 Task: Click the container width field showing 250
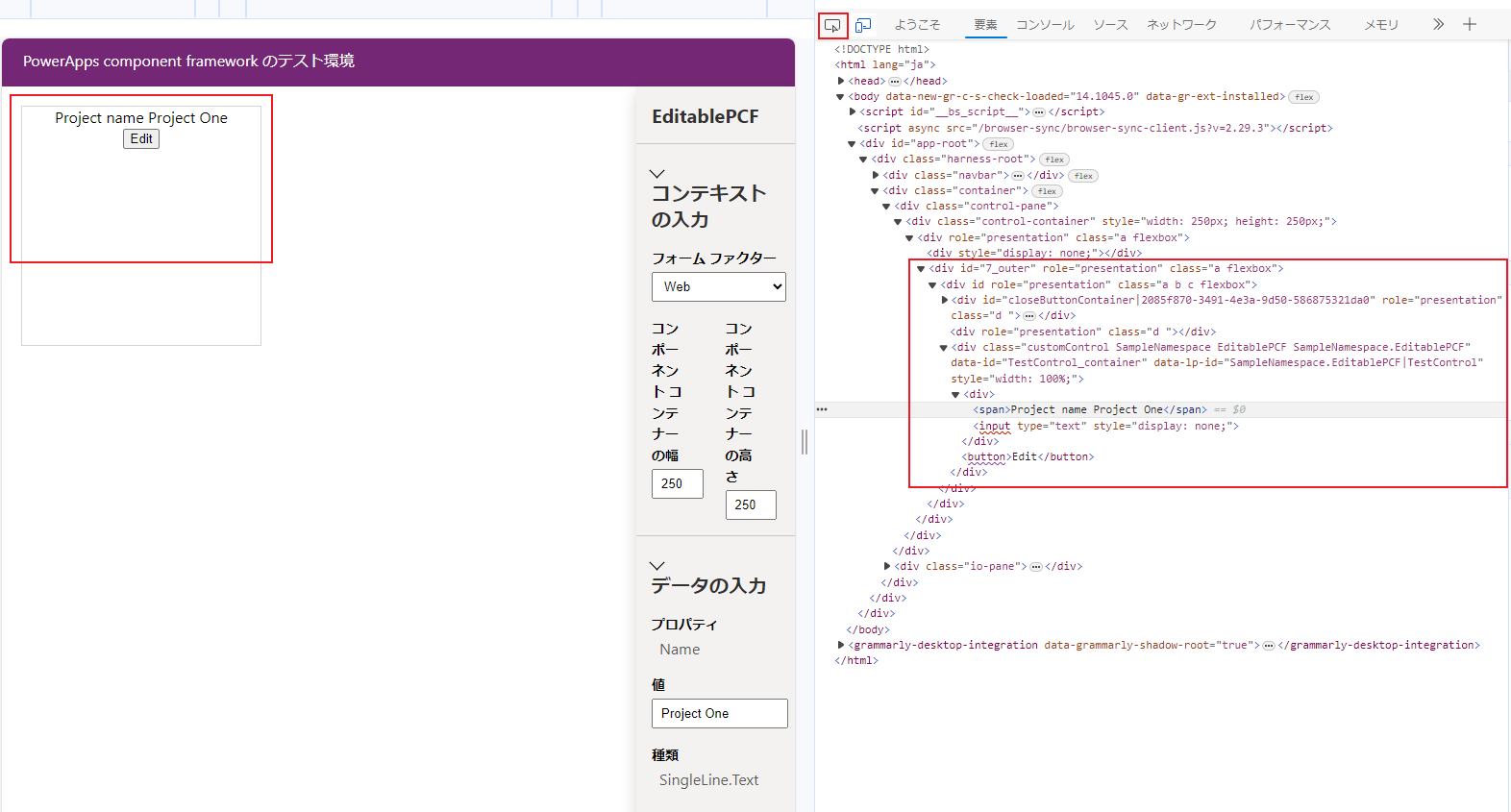coord(678,483)
